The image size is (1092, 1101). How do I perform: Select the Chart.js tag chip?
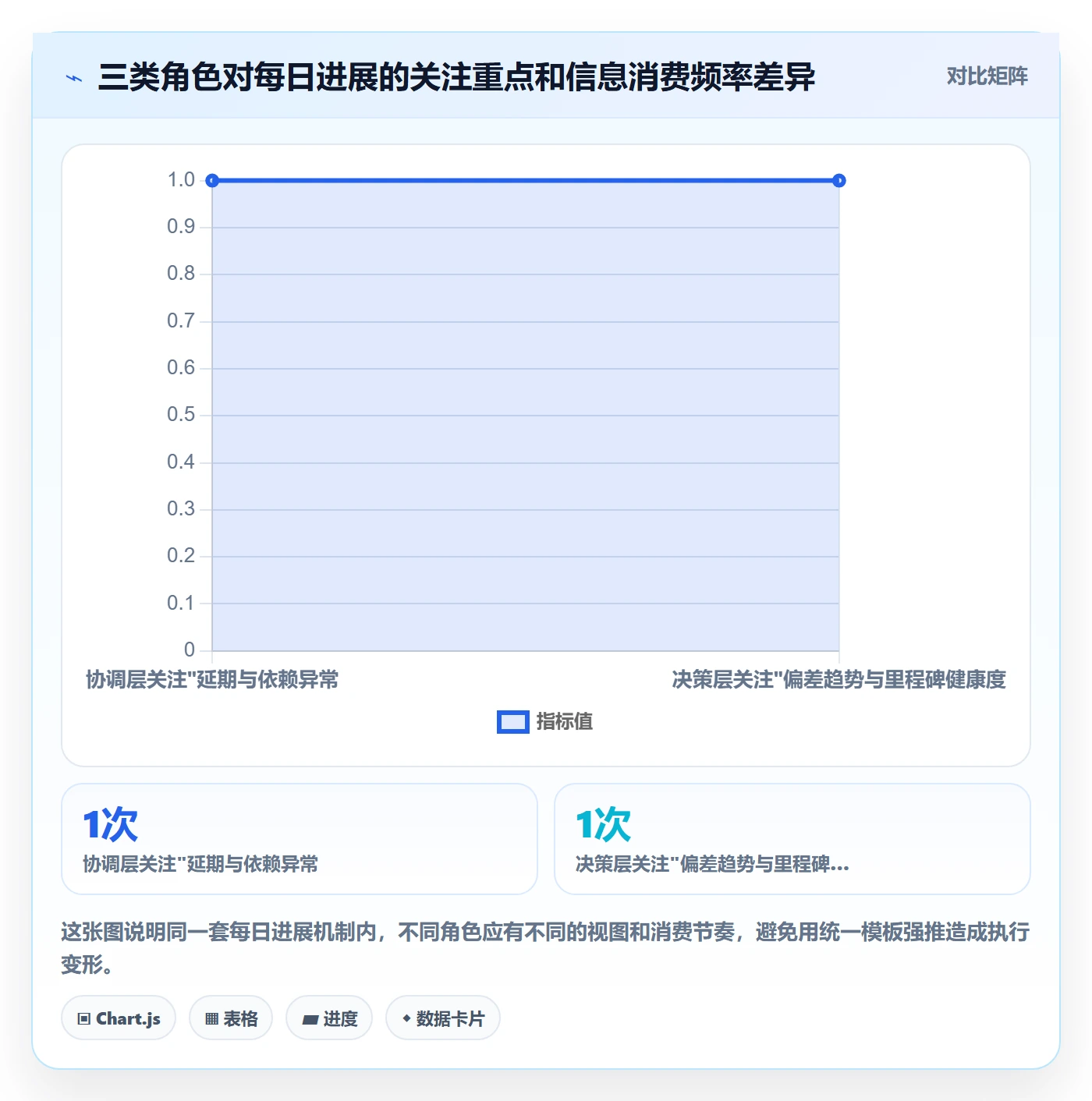tap(119, 1018)
